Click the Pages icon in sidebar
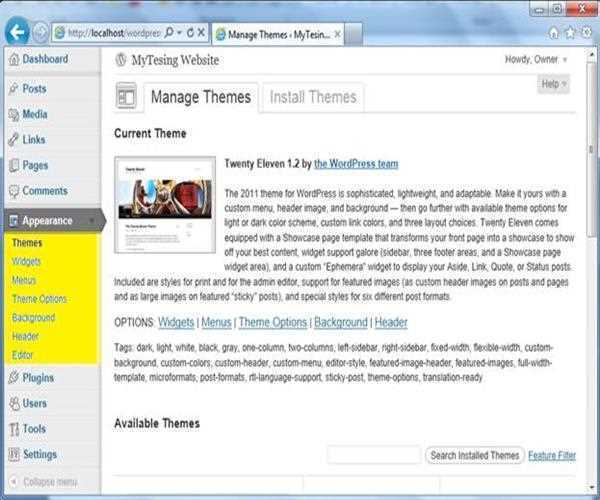This screenshot has height=500, width=600. (13, 166)
